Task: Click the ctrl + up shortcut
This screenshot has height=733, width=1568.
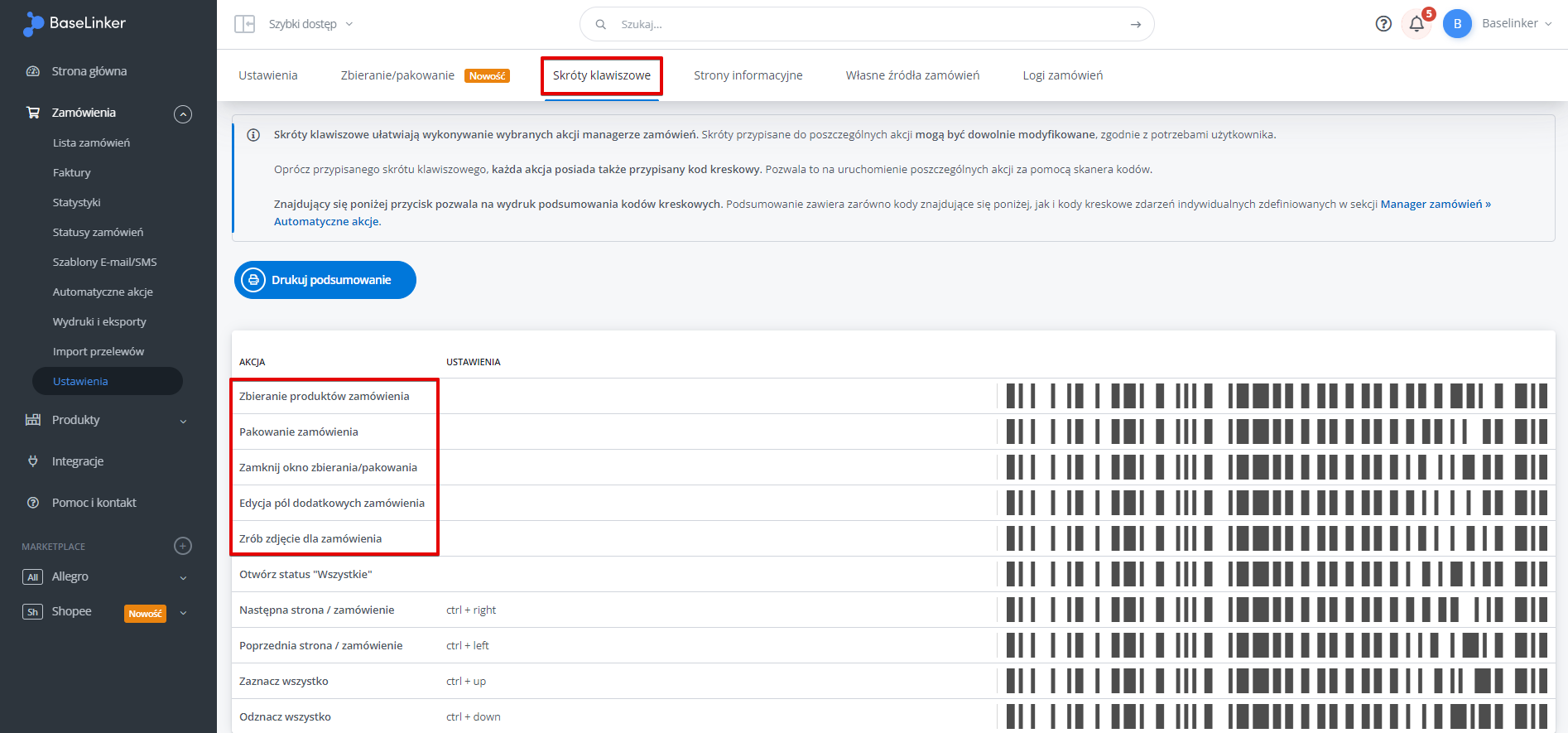Action: (466, 682)
